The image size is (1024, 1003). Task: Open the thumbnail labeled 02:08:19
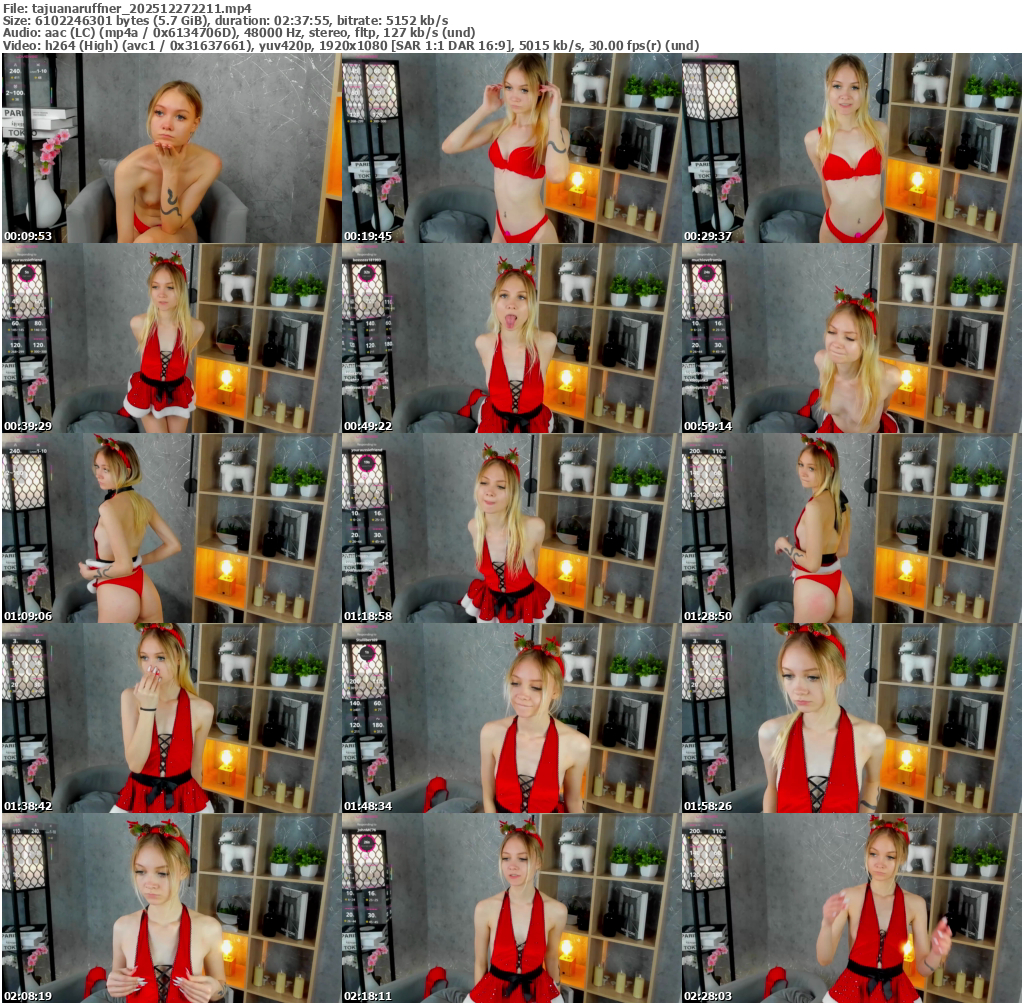click(171, 908)
